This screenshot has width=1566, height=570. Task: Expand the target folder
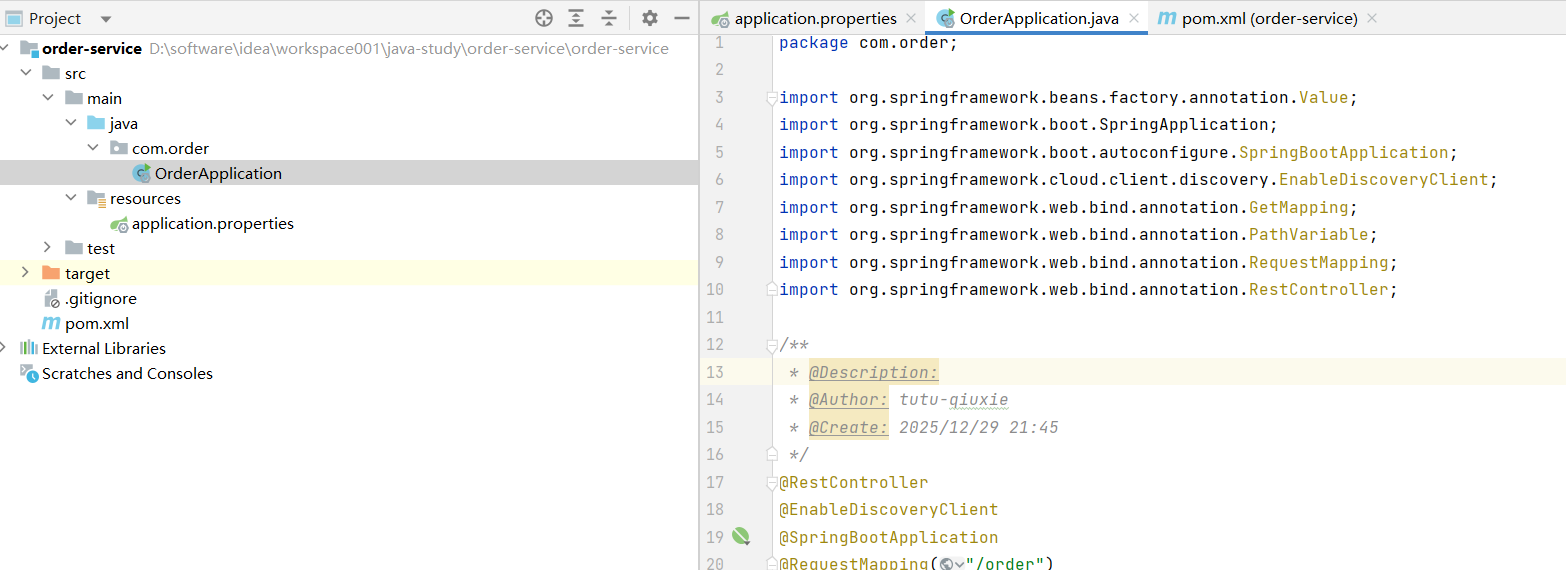click(x=25, y=273)
